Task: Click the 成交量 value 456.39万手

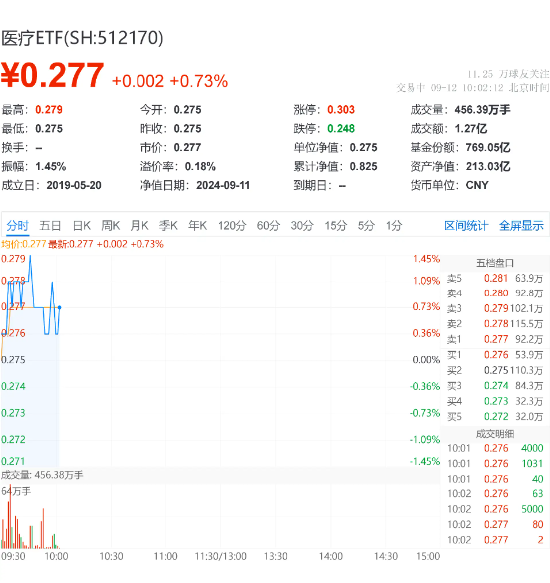Action: [x=482, y=110]
